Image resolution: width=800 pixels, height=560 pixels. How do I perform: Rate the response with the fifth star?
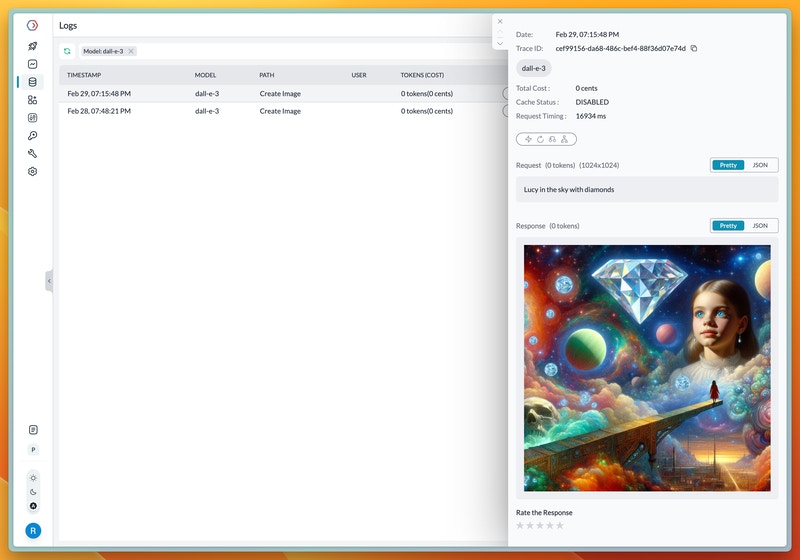(x=560, y=525)
